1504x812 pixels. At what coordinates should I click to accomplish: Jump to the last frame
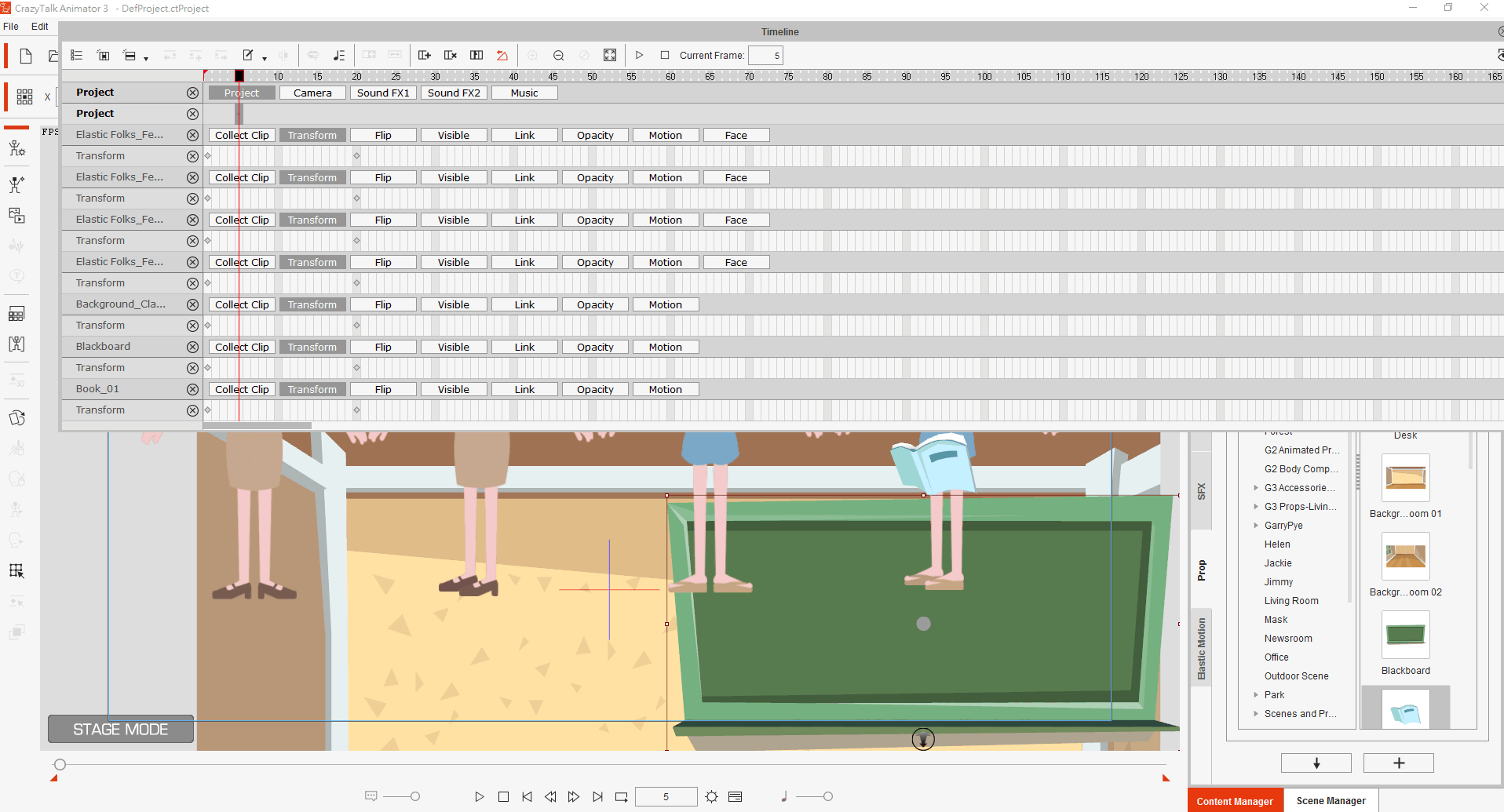coord(597,796)
